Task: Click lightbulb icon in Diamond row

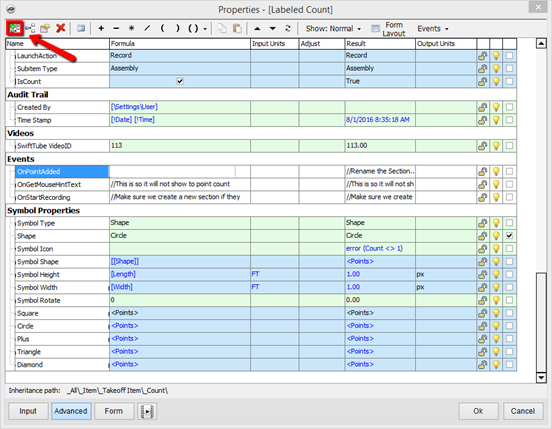Action: 496,365
